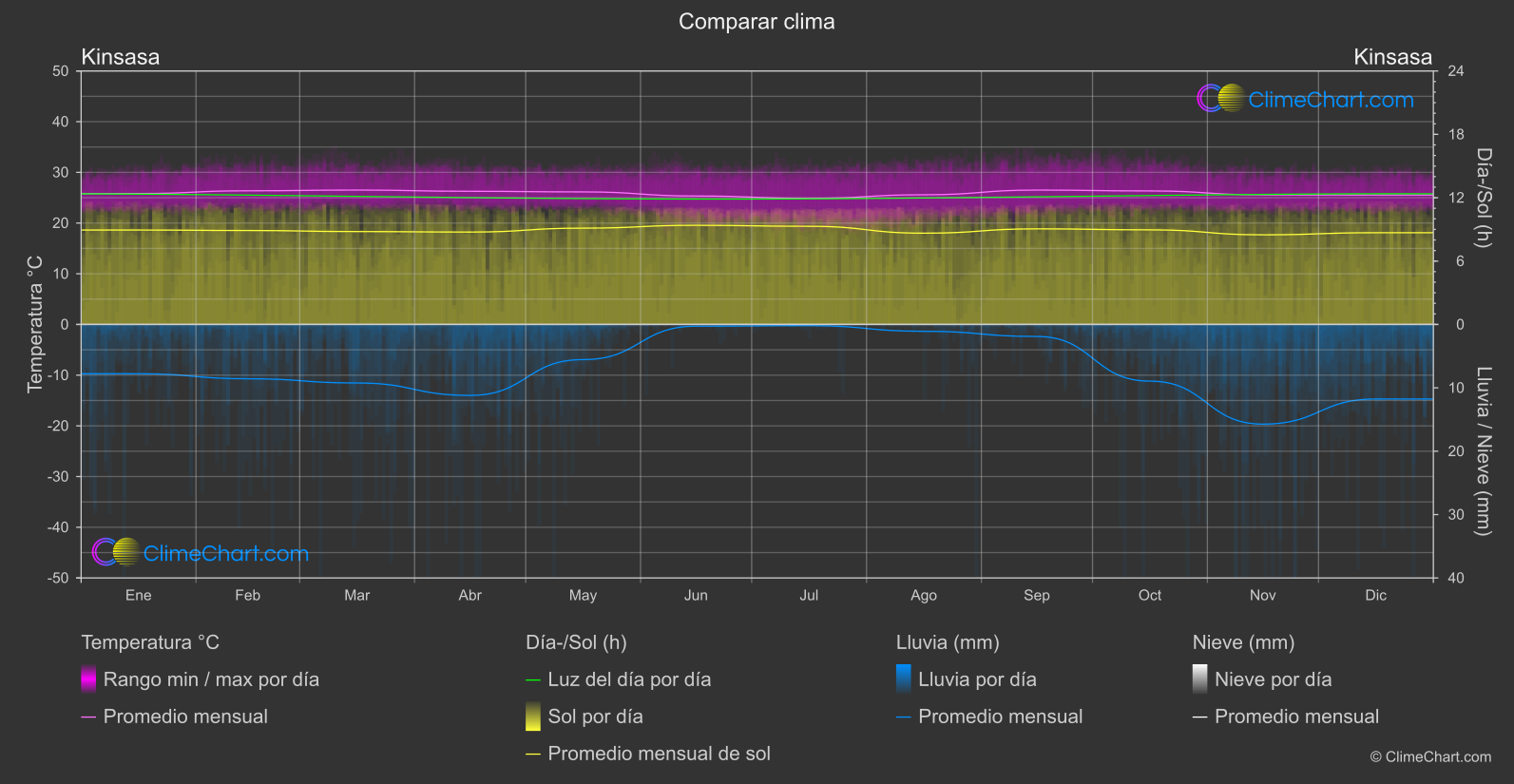
Task: Open the ClimeChart.com link bottom left
Action: click(x=226, y=553)
